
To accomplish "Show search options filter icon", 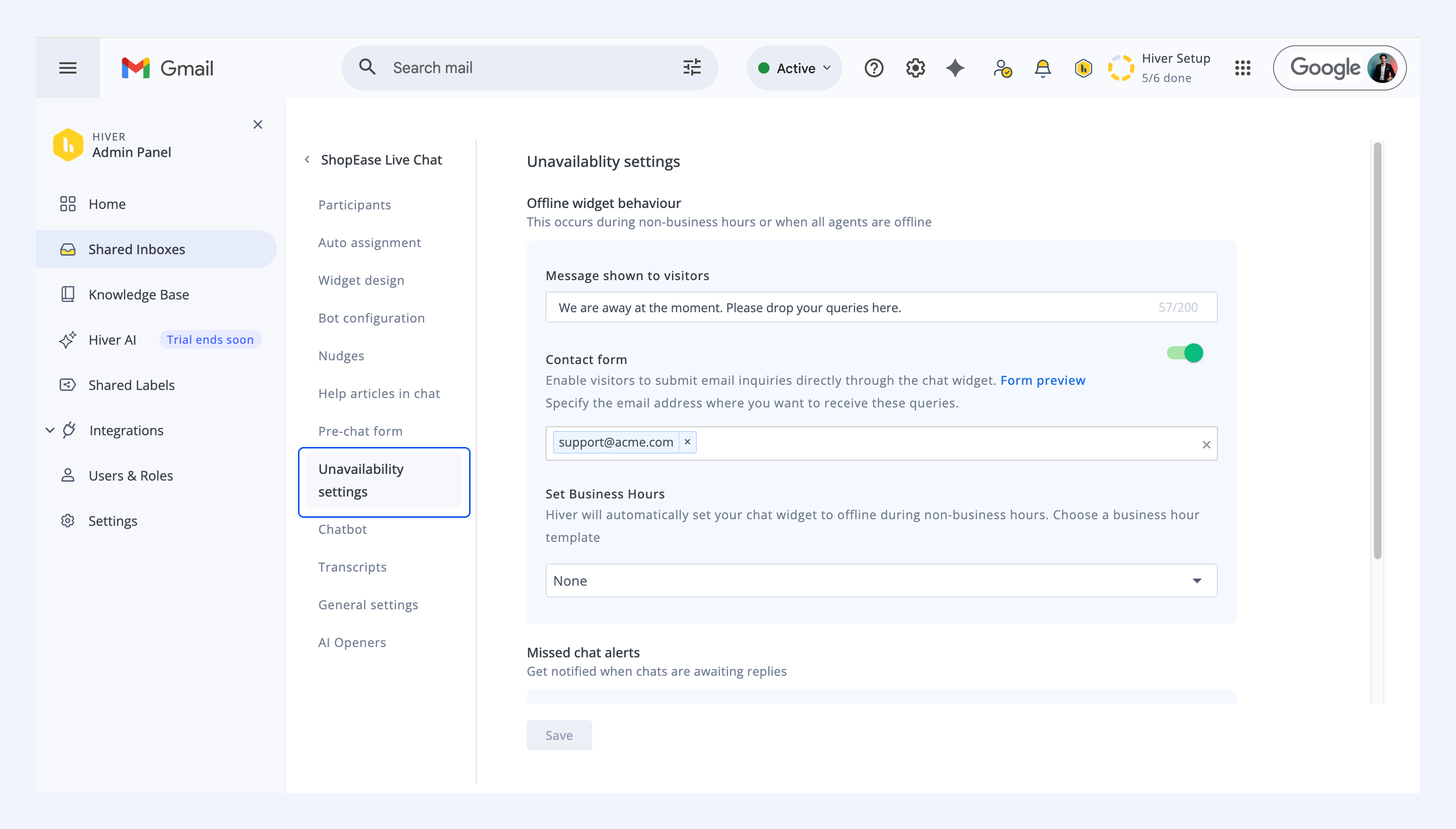I will coord(692,67).
